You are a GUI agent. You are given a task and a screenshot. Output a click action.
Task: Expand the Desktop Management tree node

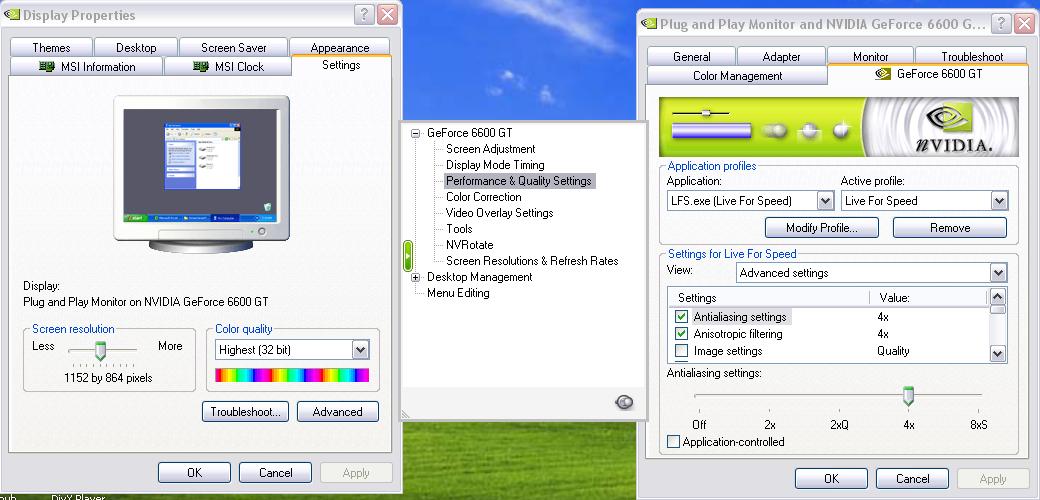point(415,277)
